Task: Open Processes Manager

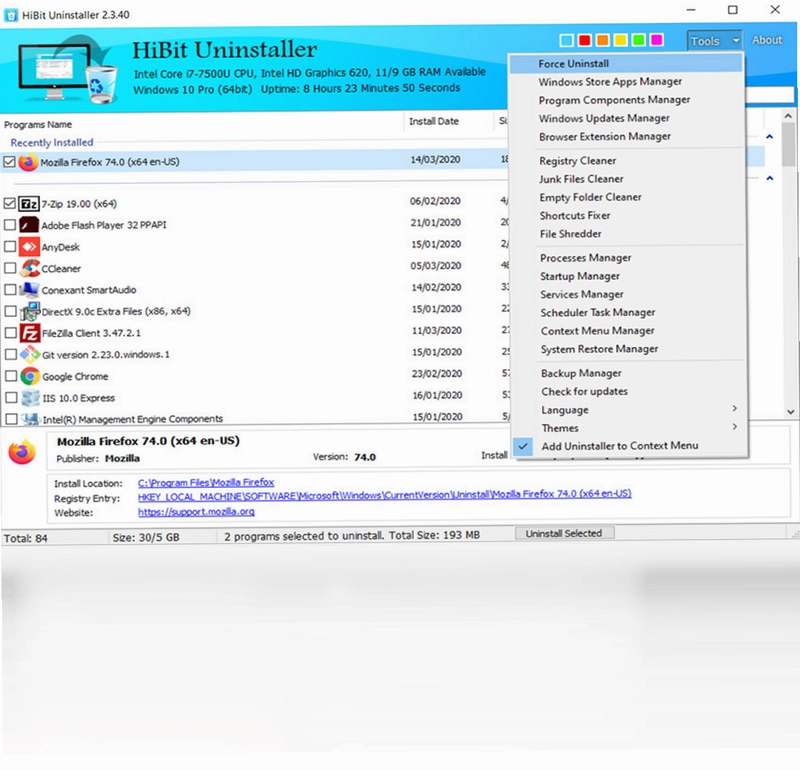Action: tap(586, 258)
